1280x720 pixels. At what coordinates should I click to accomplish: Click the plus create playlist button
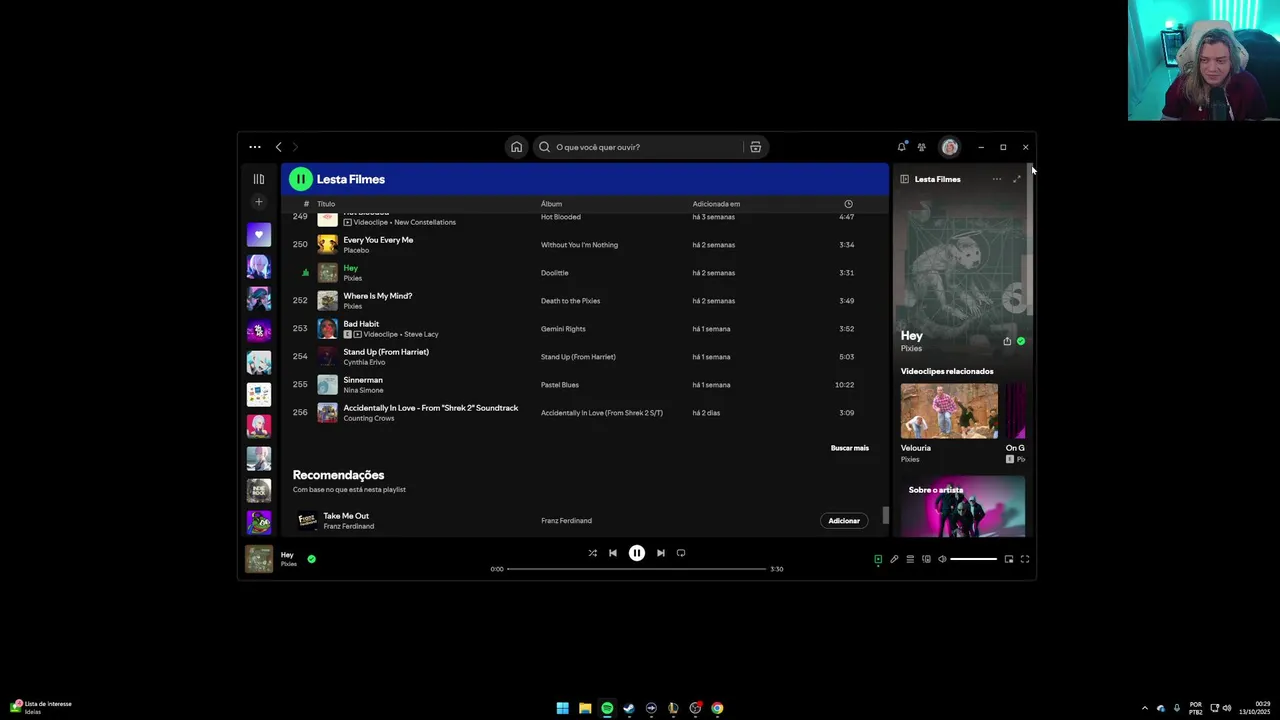pyautogui.click(x=259, y=202)
